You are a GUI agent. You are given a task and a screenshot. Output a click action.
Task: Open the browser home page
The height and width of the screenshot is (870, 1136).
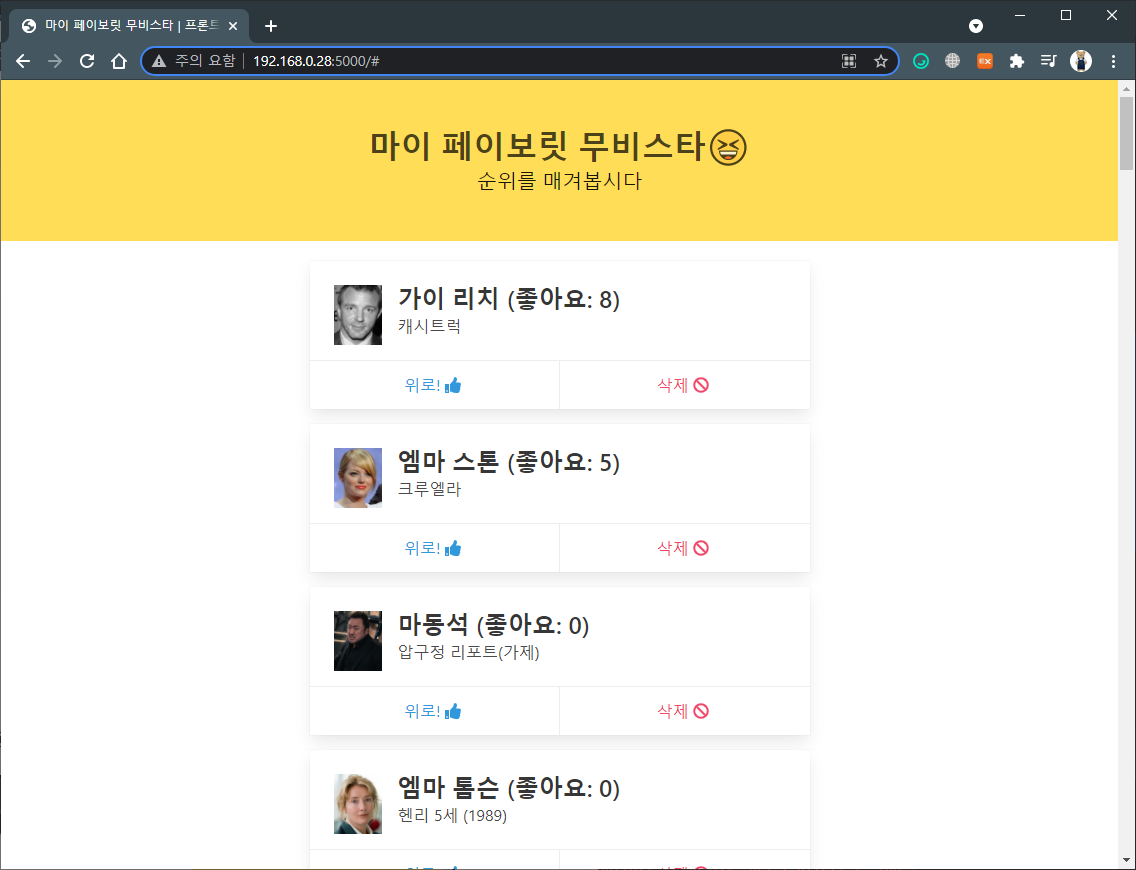[119, 61]
